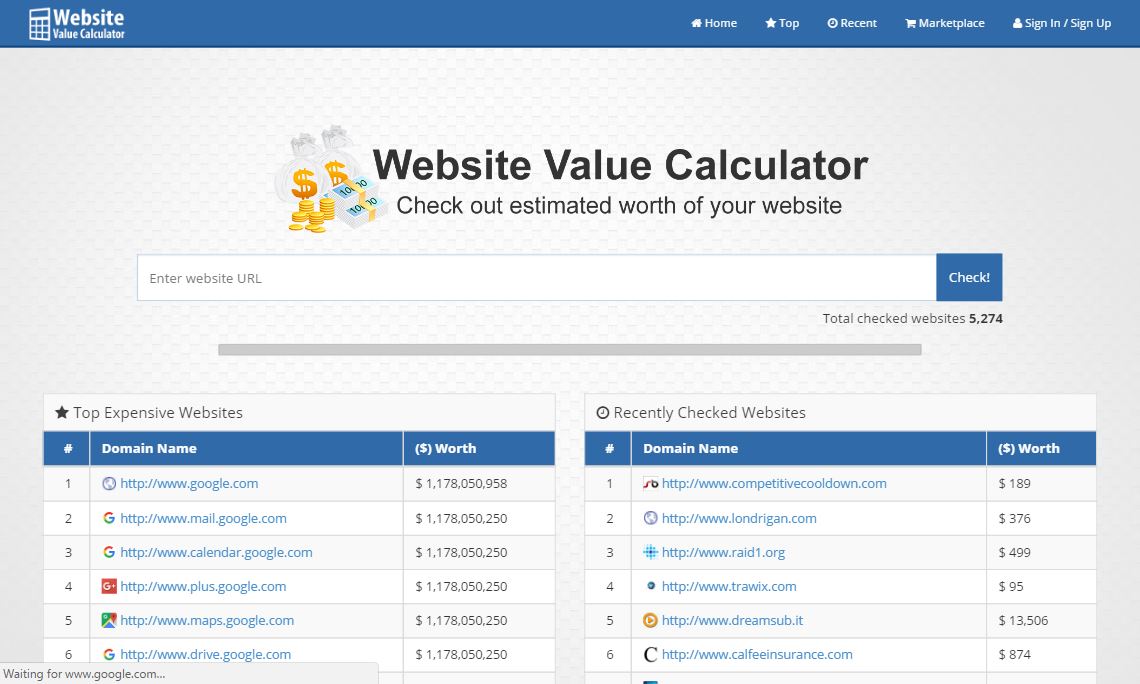The image size is (1140, 684).
Task: Click the gray progress bar
Action: click(569, 350)
